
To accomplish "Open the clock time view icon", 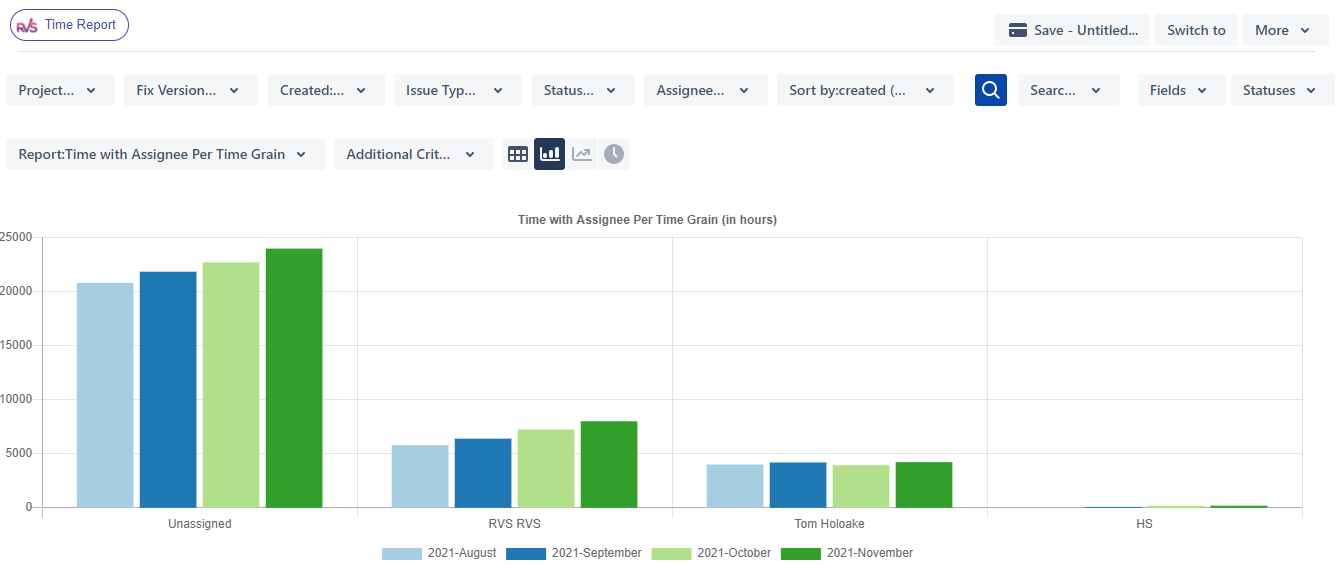I will click(x=613, y=154).
